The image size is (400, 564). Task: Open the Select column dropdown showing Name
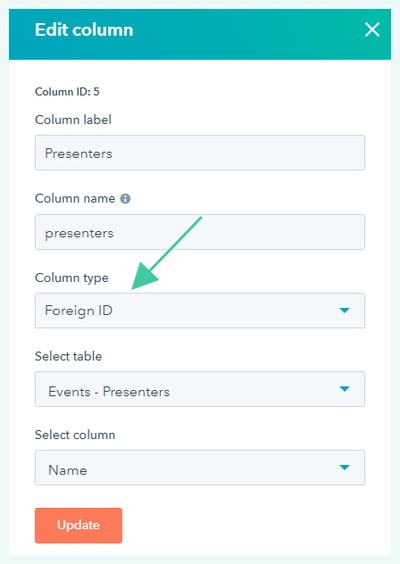point(200,468)
